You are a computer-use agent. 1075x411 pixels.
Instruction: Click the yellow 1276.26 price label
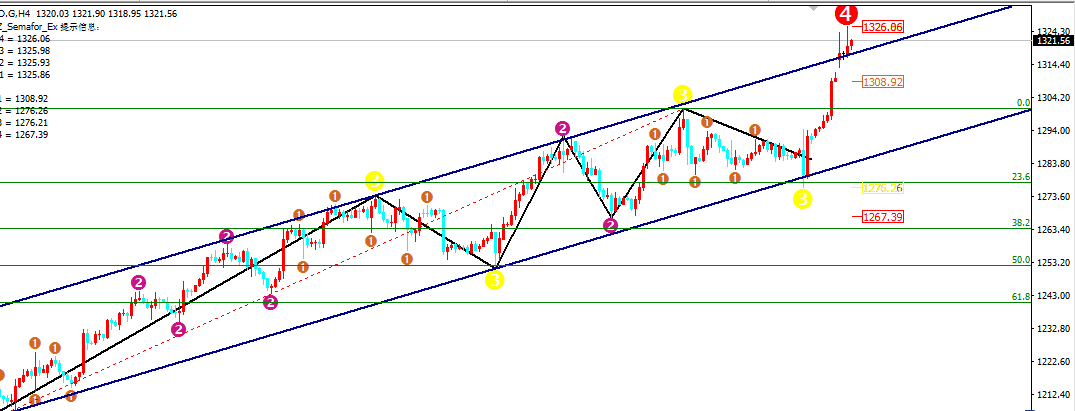(x=882, y=187)
